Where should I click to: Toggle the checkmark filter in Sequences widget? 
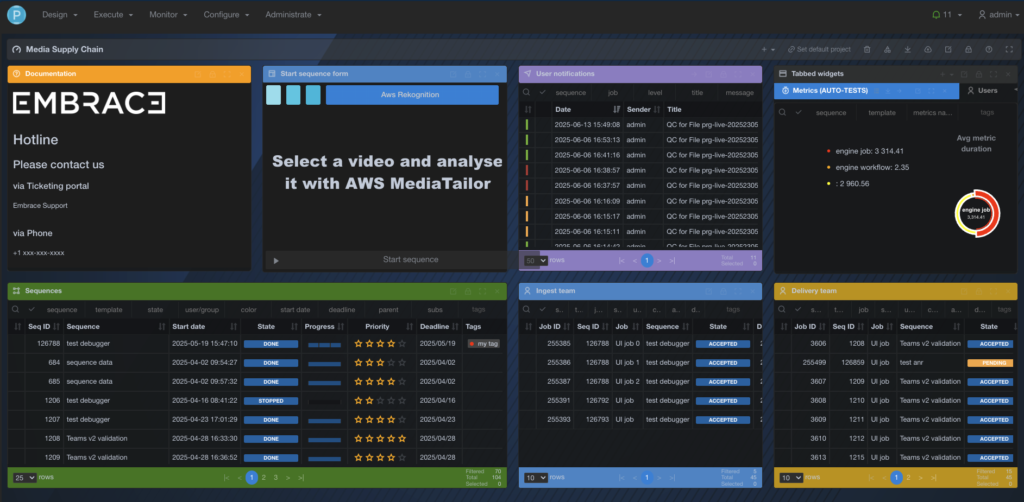[31, 309]
